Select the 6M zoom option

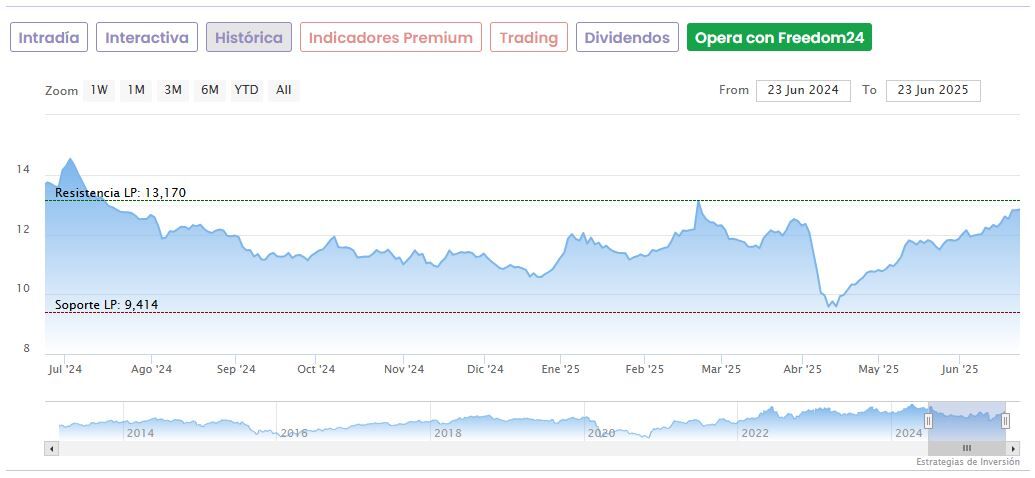209,90
